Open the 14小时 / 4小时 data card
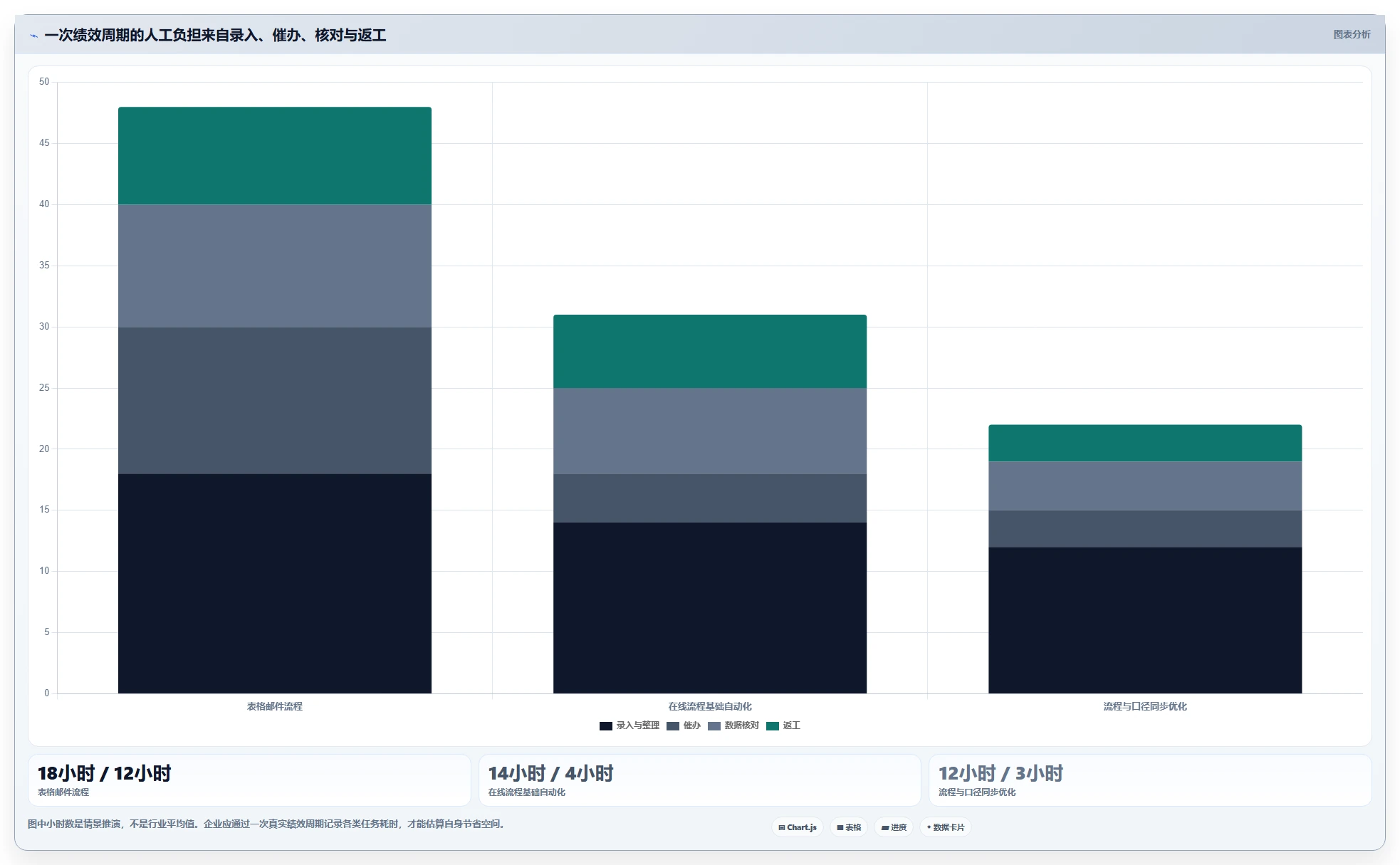Image resolution: width=1400 pixels, height=865 pixels. (x=700, y=780)
